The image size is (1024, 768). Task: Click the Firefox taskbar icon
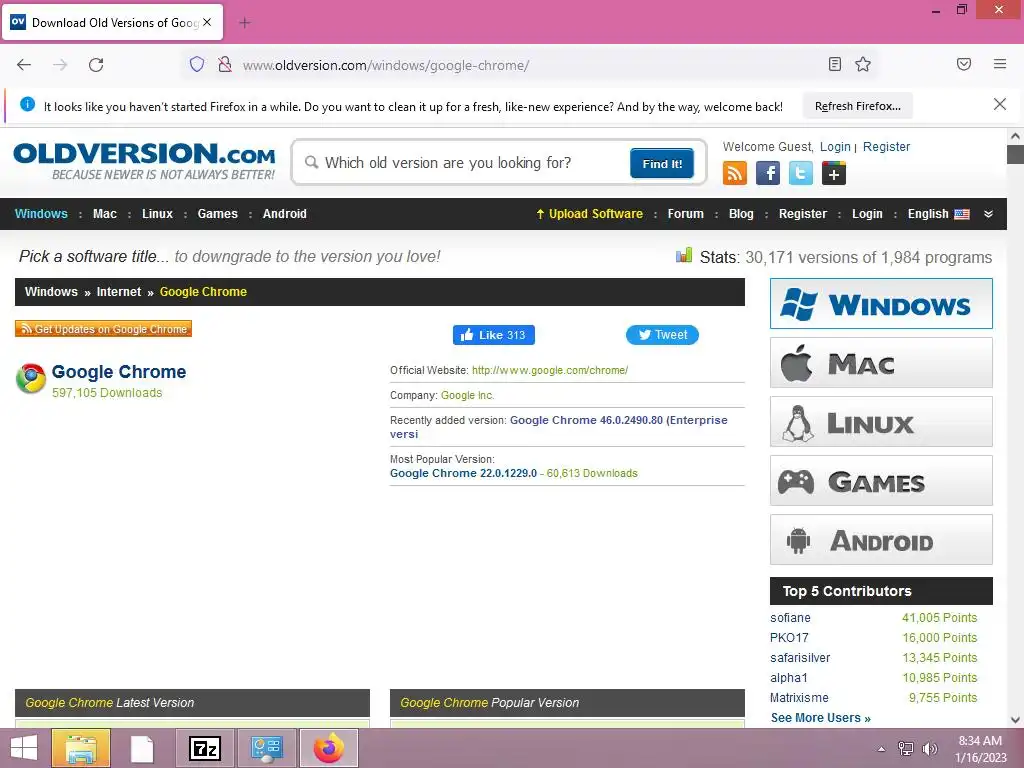pyautogui.click(x=328, y=748)
